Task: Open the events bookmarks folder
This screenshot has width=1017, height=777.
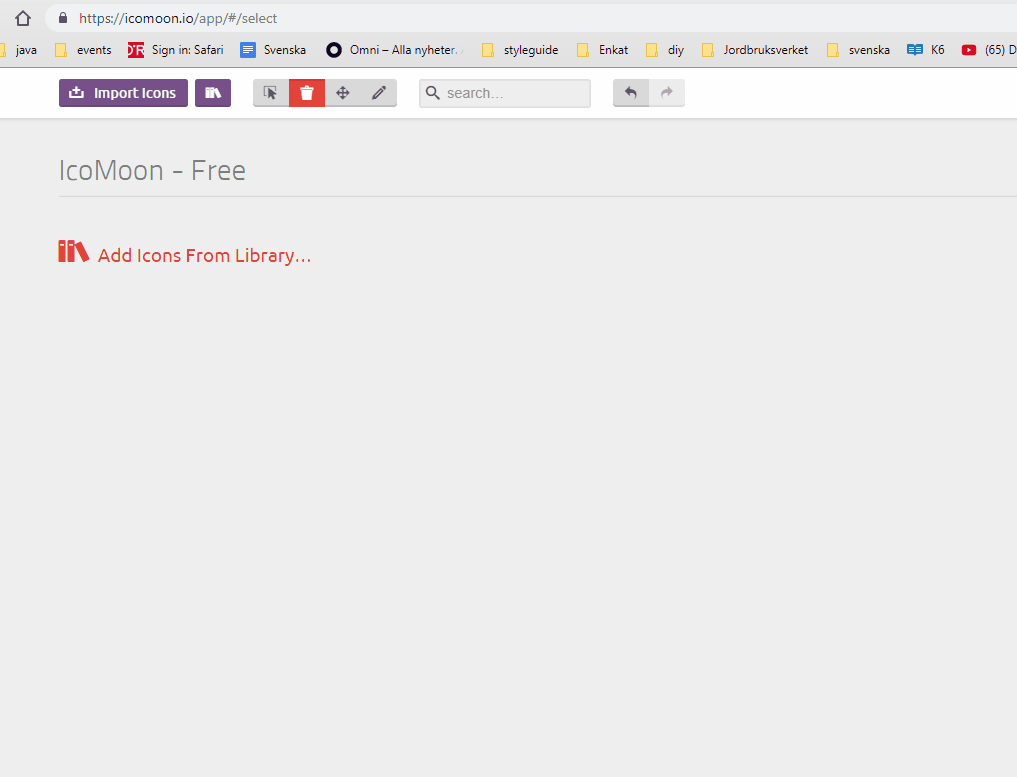Action: click(83, 50)
